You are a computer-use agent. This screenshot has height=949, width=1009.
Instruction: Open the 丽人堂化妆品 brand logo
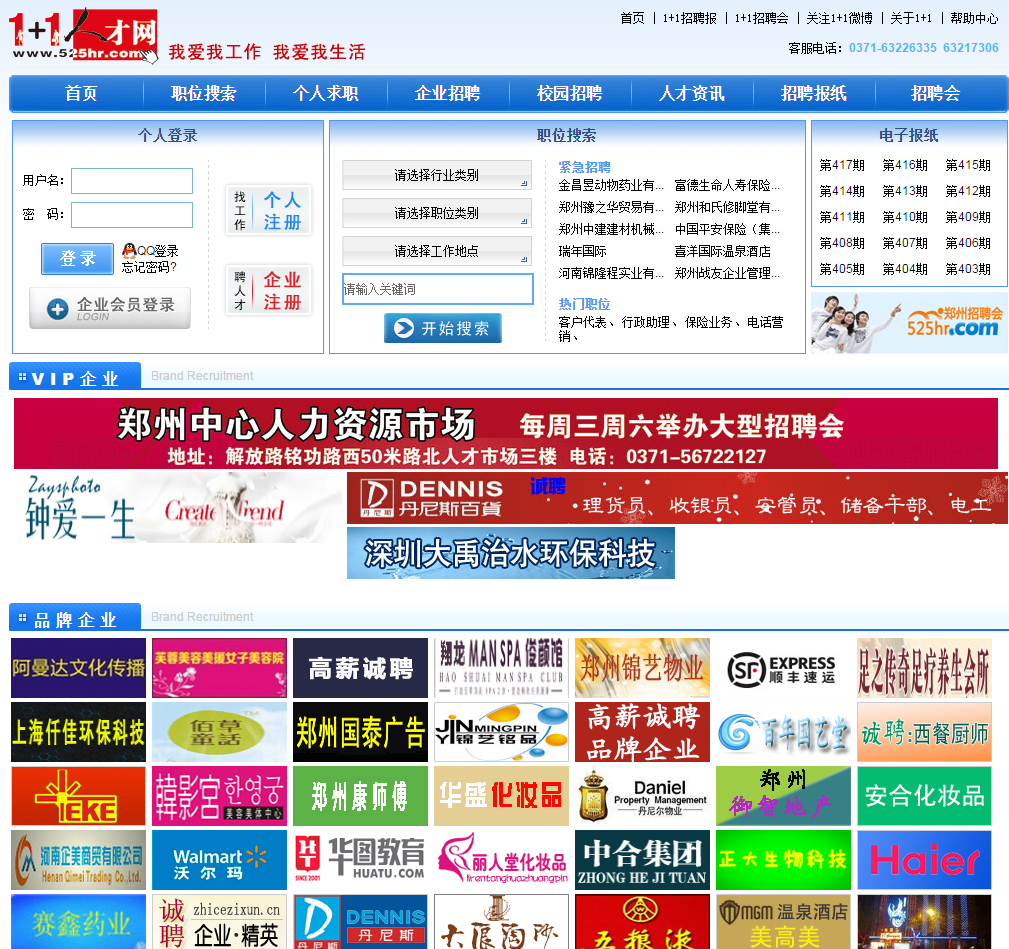(x=501, y=860)
